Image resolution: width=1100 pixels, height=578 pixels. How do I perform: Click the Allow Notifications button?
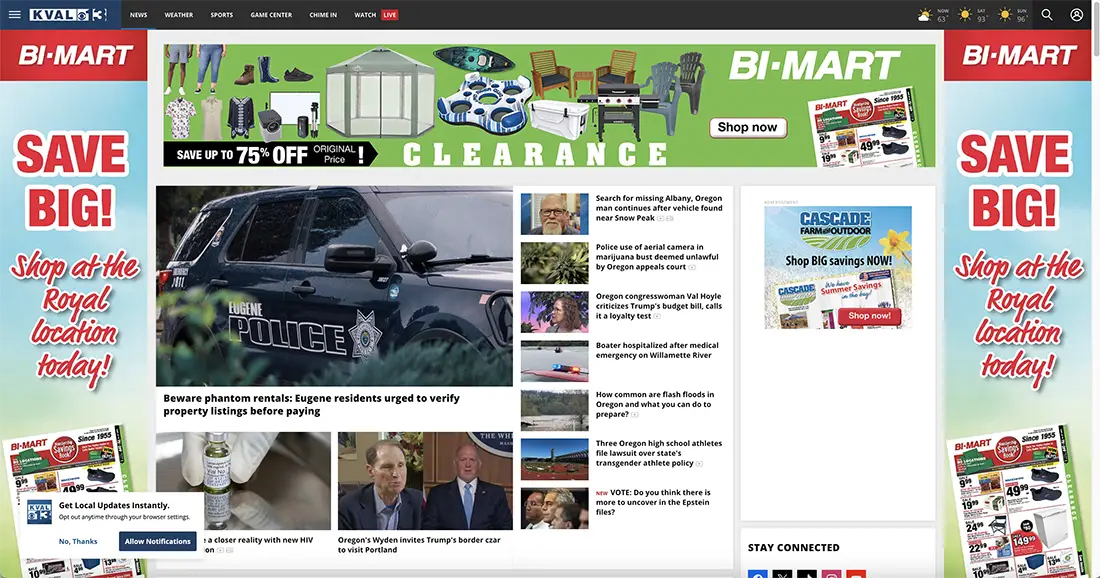click(158, 542)
